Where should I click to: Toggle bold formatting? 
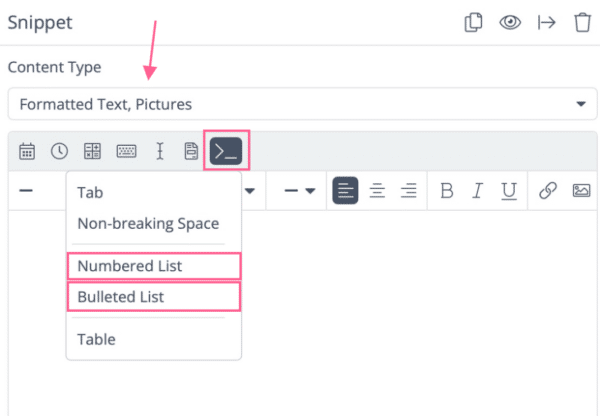click(447, 191)
